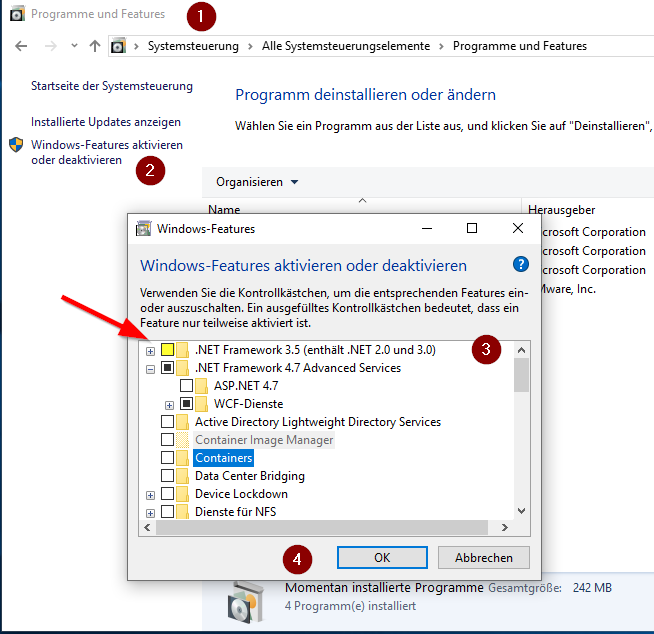654x634 pixels.
Task: Go up one folder level
Action: (x=95, y=46)
